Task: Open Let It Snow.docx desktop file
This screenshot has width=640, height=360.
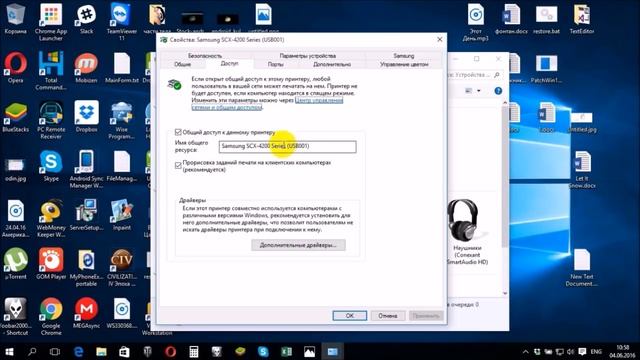Action: click(582, 169)
